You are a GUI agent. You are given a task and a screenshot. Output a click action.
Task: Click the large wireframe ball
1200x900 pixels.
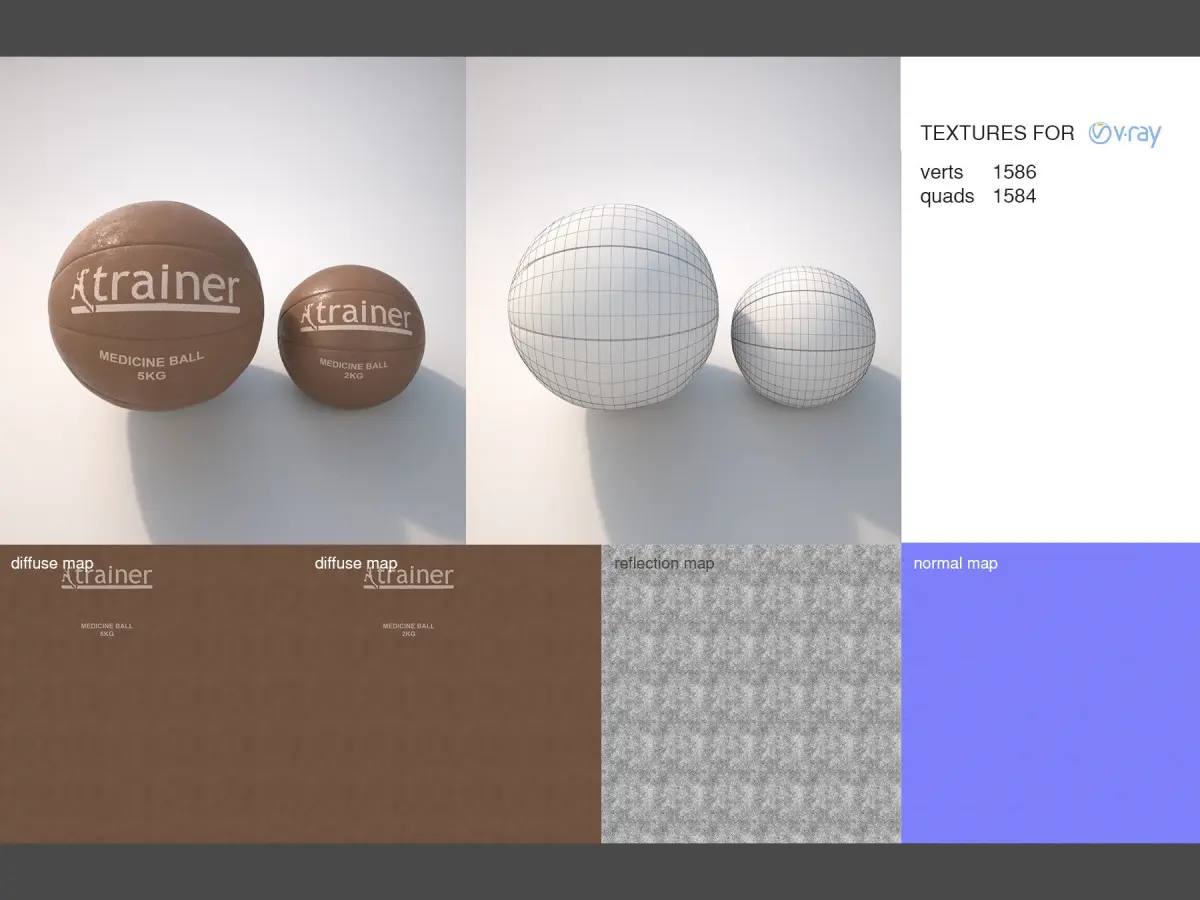click(x=613, y=306)
